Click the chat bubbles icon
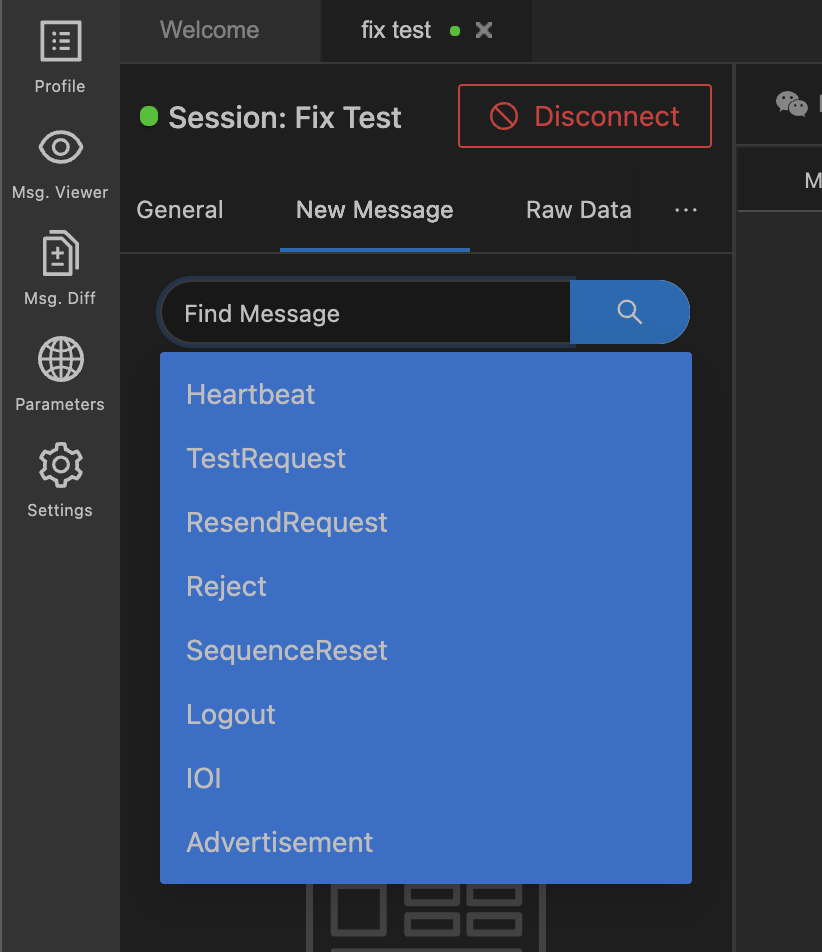Image resolution: width=822 pixels, height=952 pixels. coord(792,104)
